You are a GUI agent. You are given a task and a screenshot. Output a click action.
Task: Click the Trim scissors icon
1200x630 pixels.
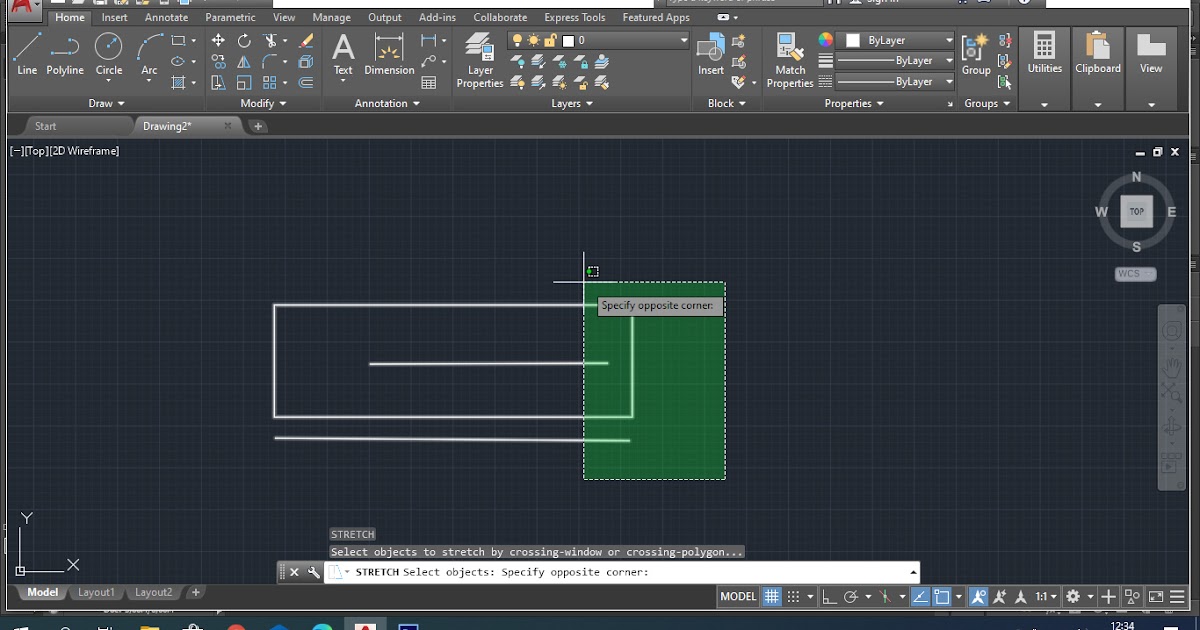pyautogui.click(x=270, y=41)
